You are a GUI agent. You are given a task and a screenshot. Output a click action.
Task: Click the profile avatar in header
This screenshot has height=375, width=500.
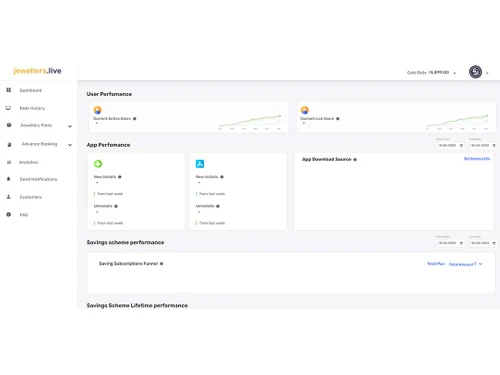click(475, 72)
